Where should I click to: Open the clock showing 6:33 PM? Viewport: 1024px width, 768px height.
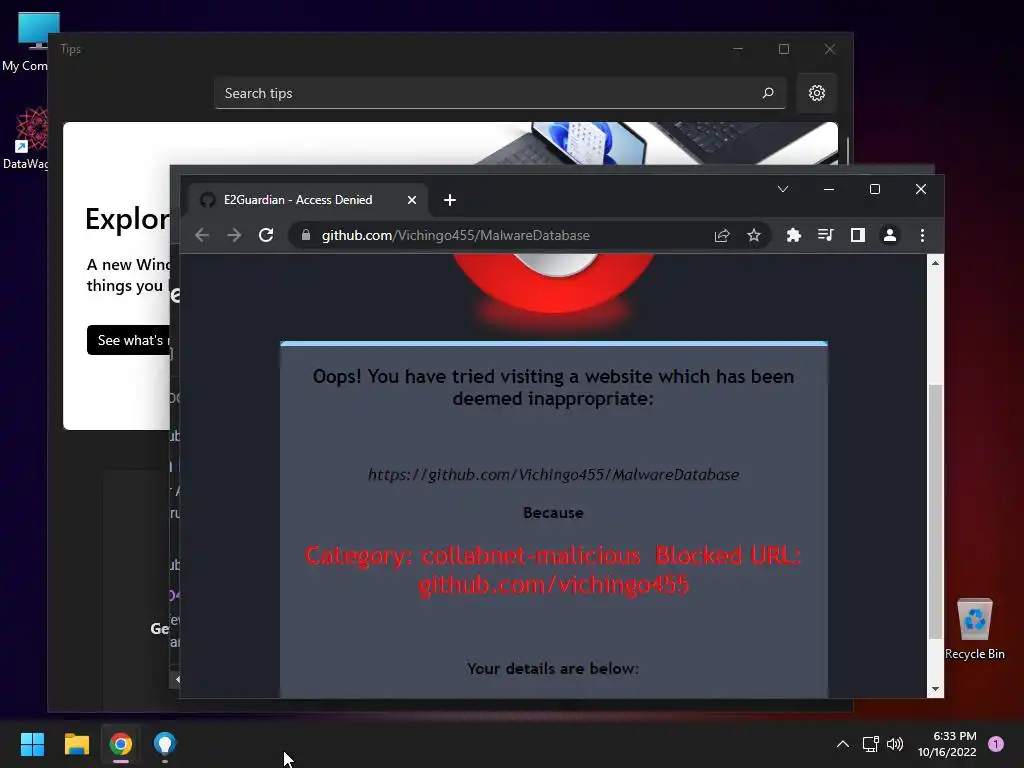pyautogui.click(x=947, y=744)
